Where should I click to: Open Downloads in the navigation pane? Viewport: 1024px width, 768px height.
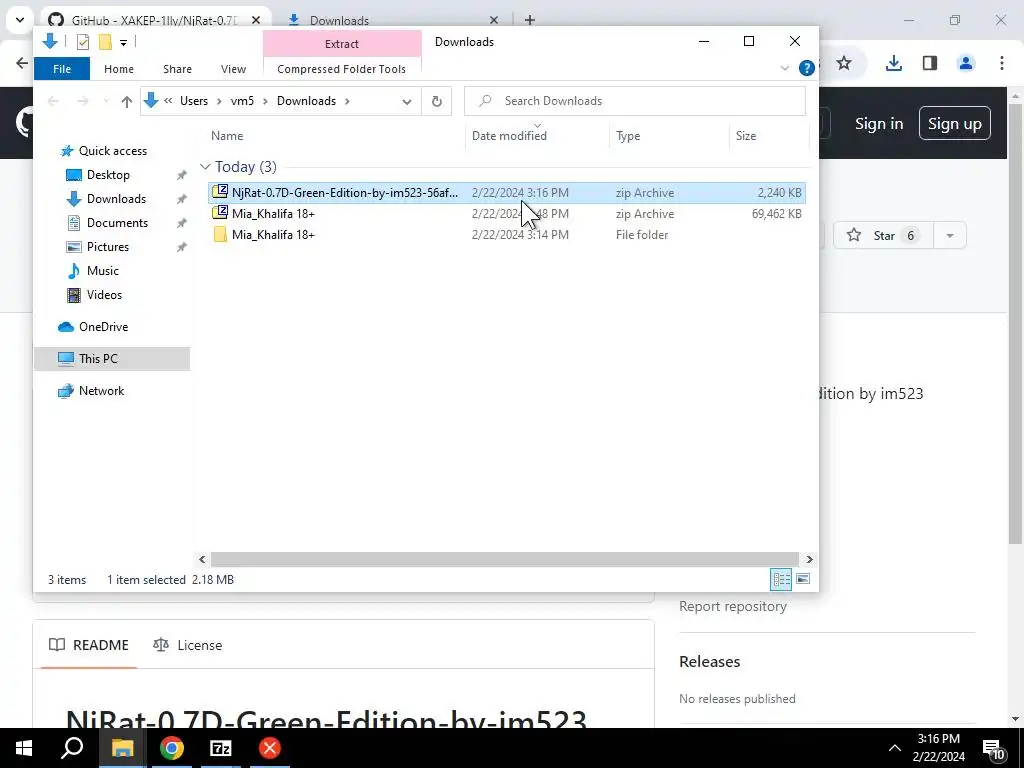tap(116, 199)
